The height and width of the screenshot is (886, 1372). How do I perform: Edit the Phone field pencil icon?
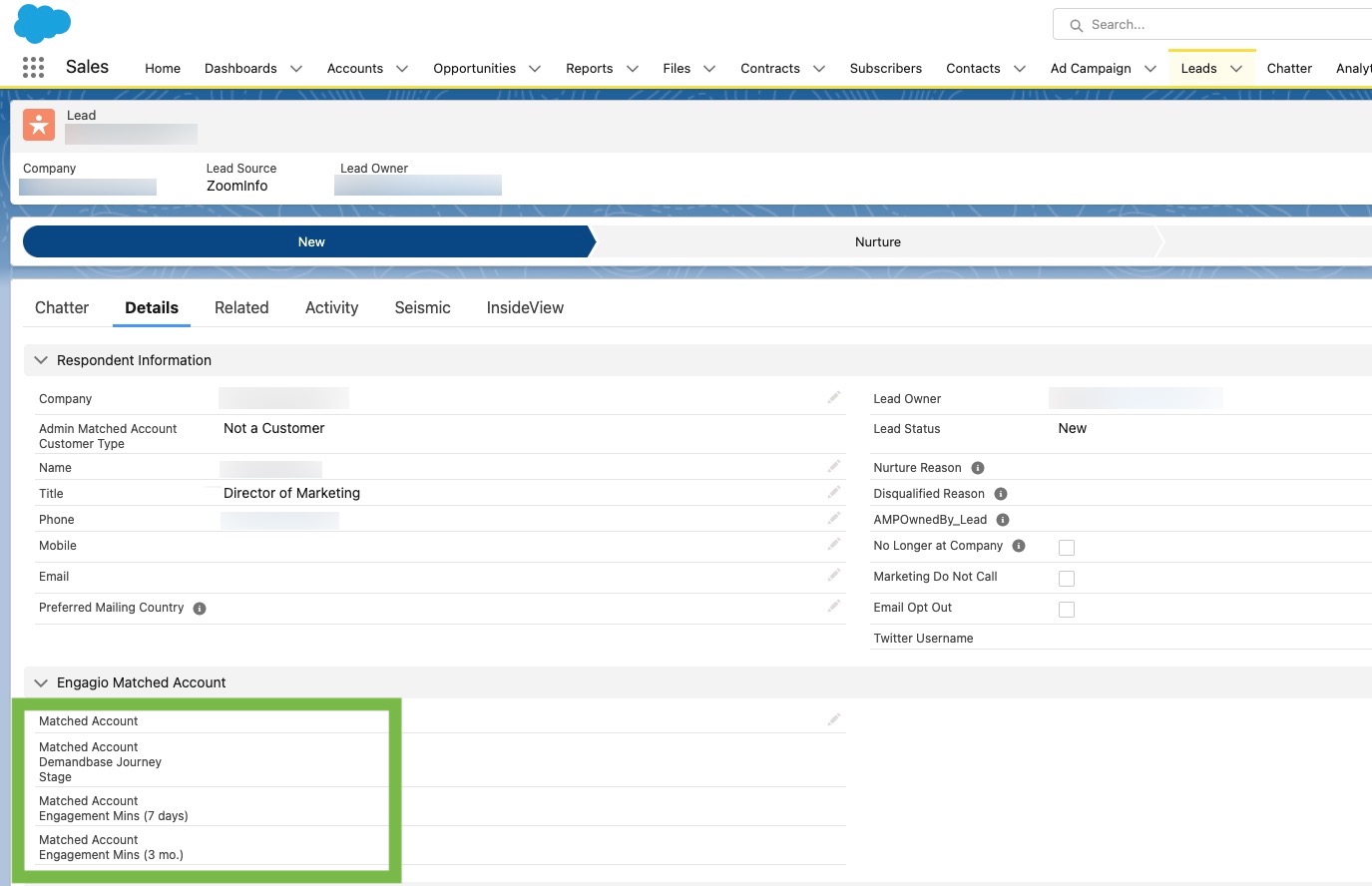[x=834, y=519]
